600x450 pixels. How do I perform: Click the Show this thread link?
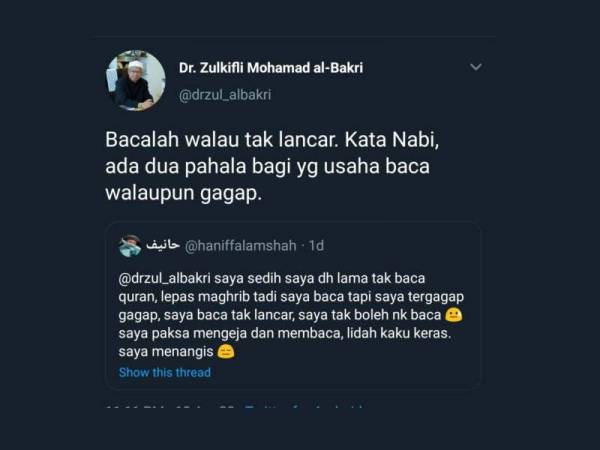165,372
